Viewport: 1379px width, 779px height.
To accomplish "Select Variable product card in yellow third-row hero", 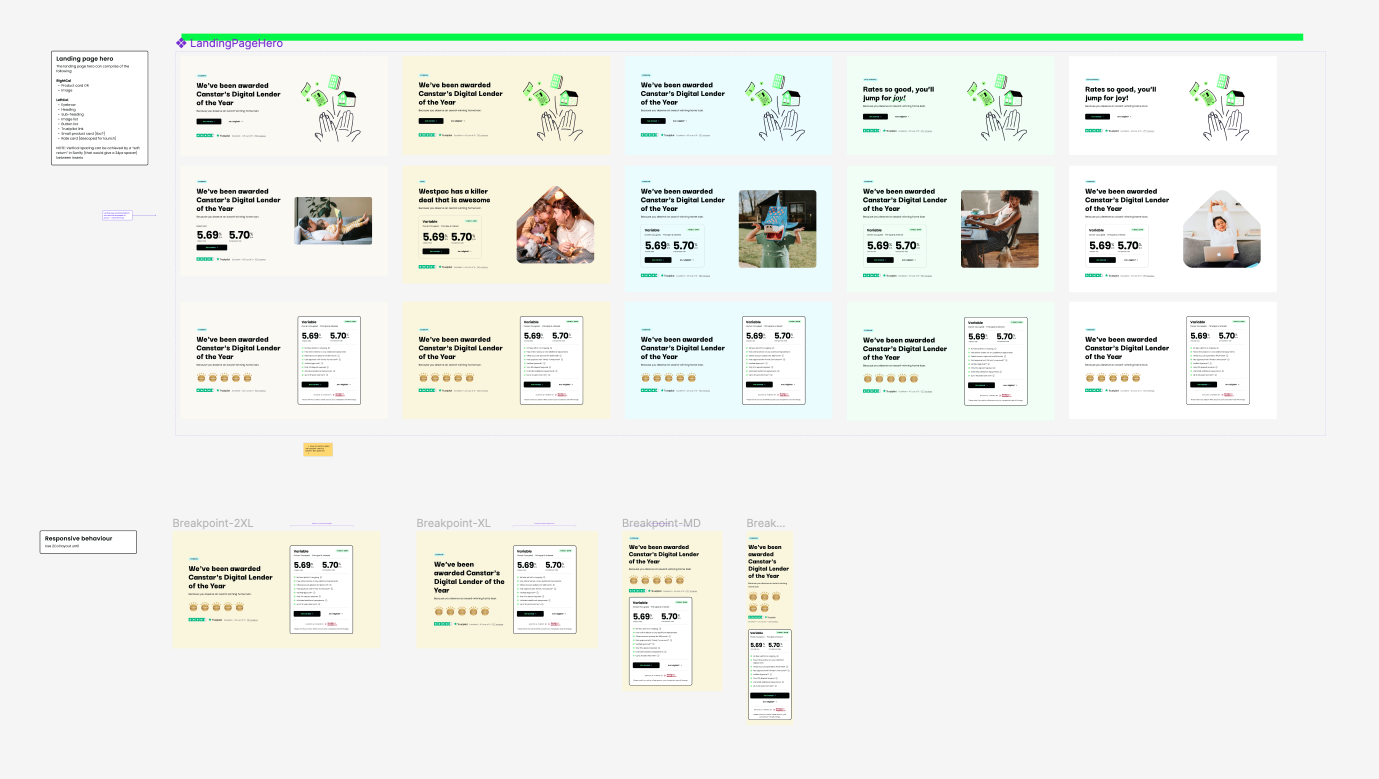I will [551, 361].
